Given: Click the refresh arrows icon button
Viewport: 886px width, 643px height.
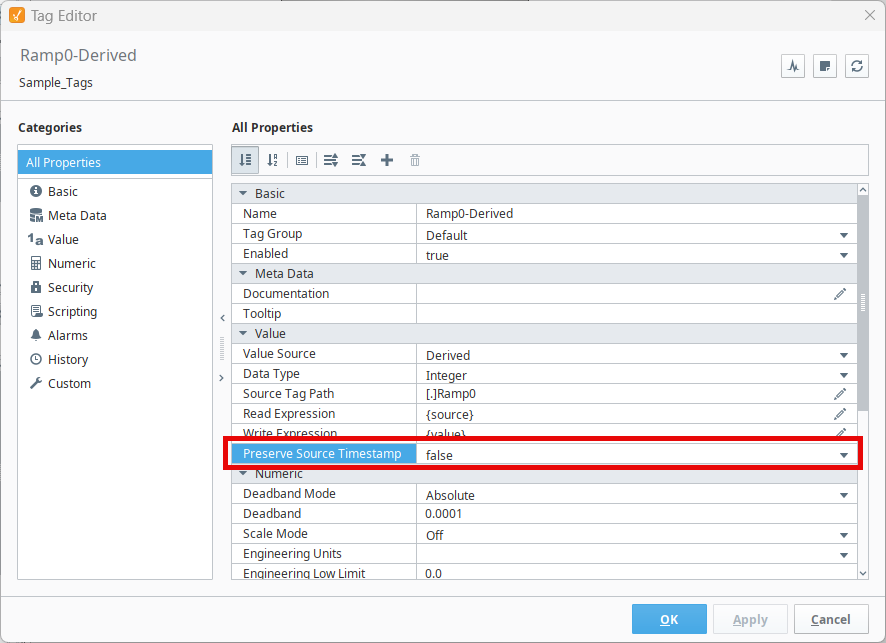Looking at the screenshot, I should point(856,66).
